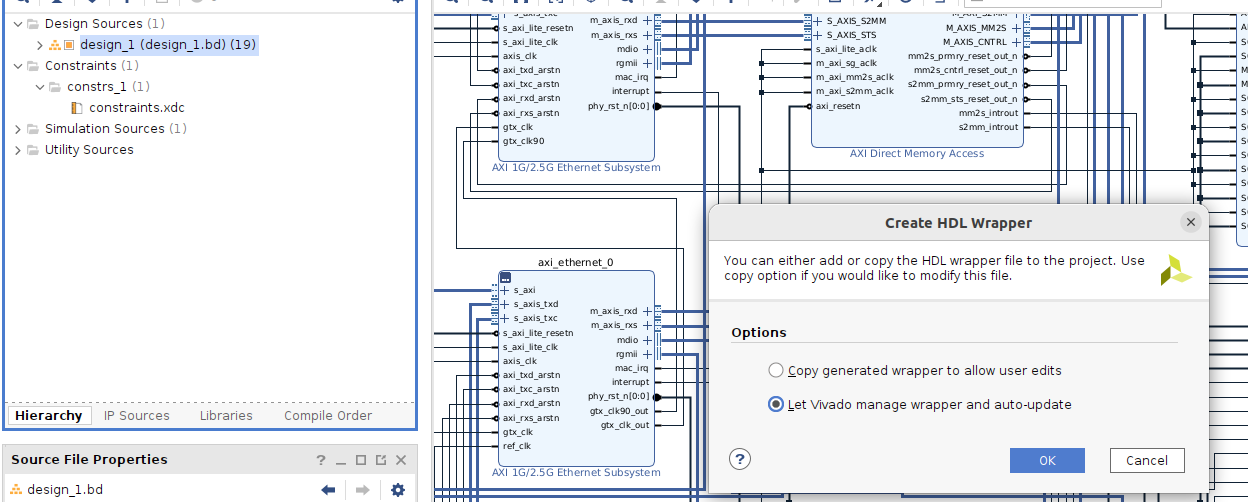This screenshot has height=502, width=1248.
Task: Expand s_axis_txc port on axi_ethernet_0
Action: [x=505, y=318]
